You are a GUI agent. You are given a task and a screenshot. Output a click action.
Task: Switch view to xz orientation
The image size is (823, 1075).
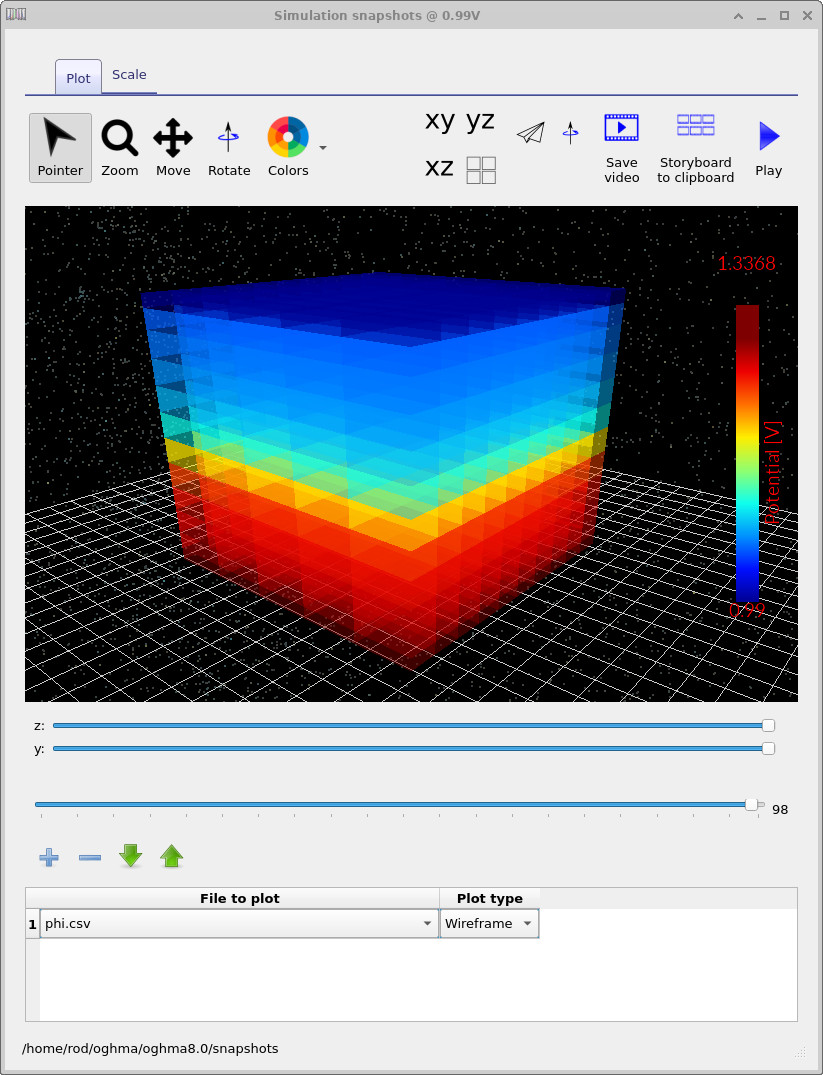pos(439,169)
